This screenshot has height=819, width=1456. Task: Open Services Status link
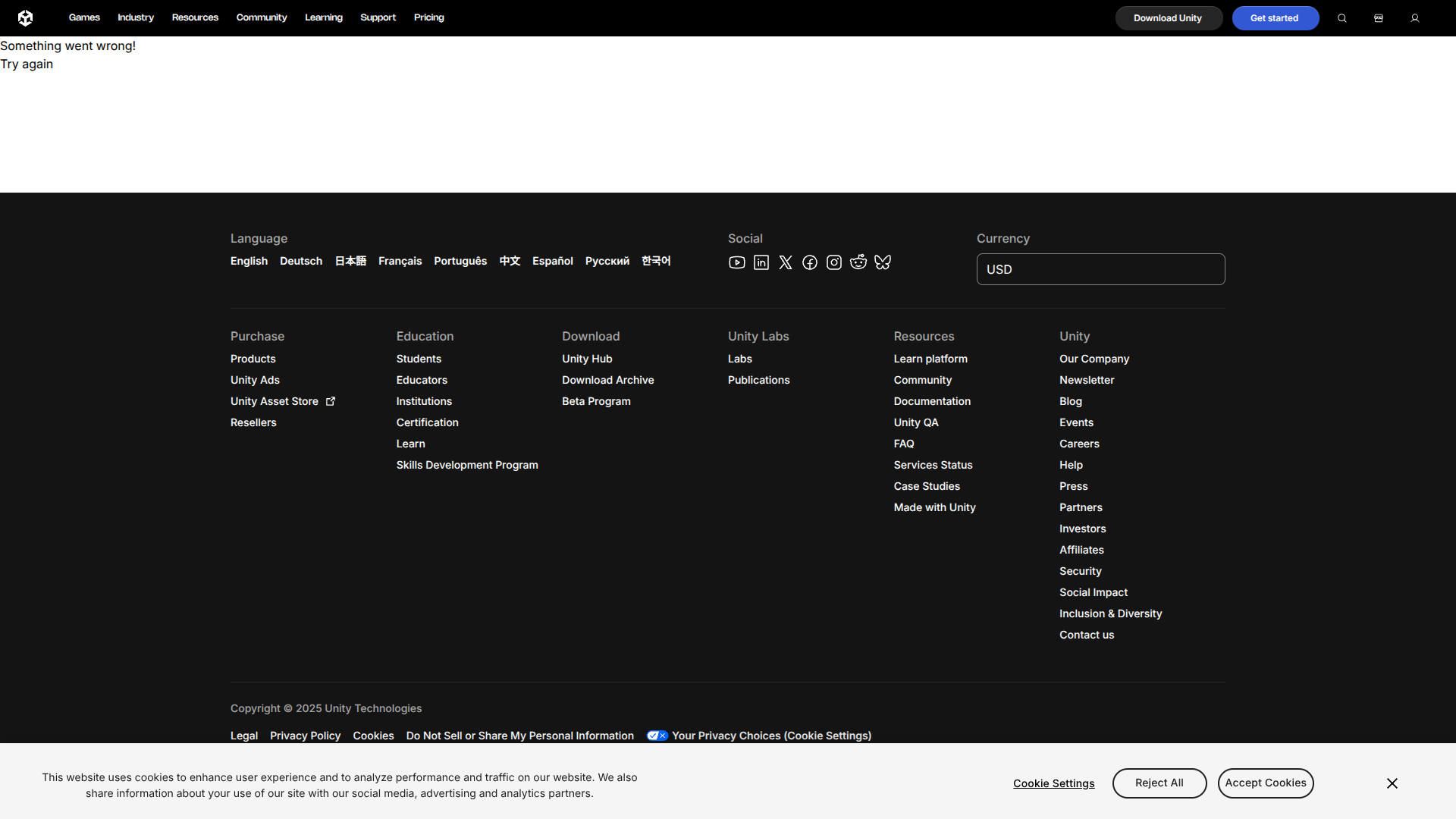point(933,465)
